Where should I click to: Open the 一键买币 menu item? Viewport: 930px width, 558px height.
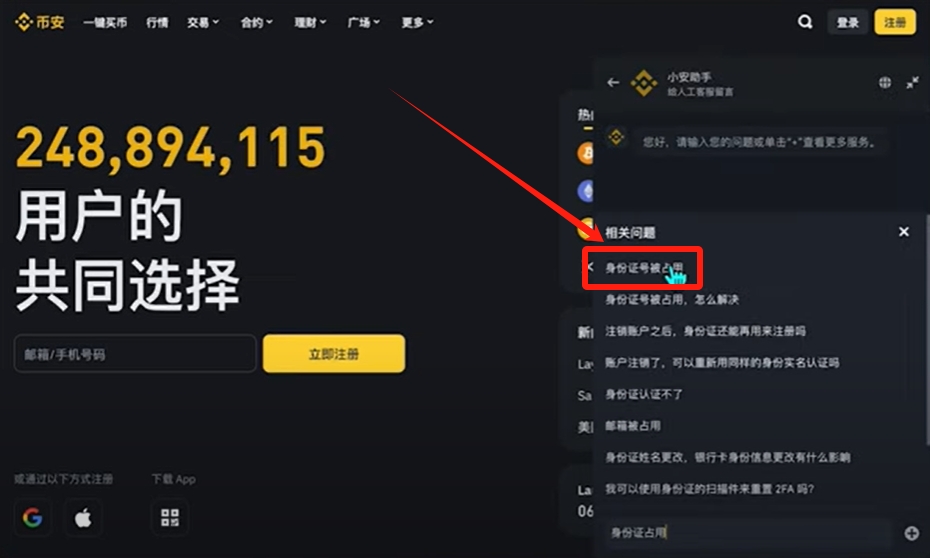105,23
